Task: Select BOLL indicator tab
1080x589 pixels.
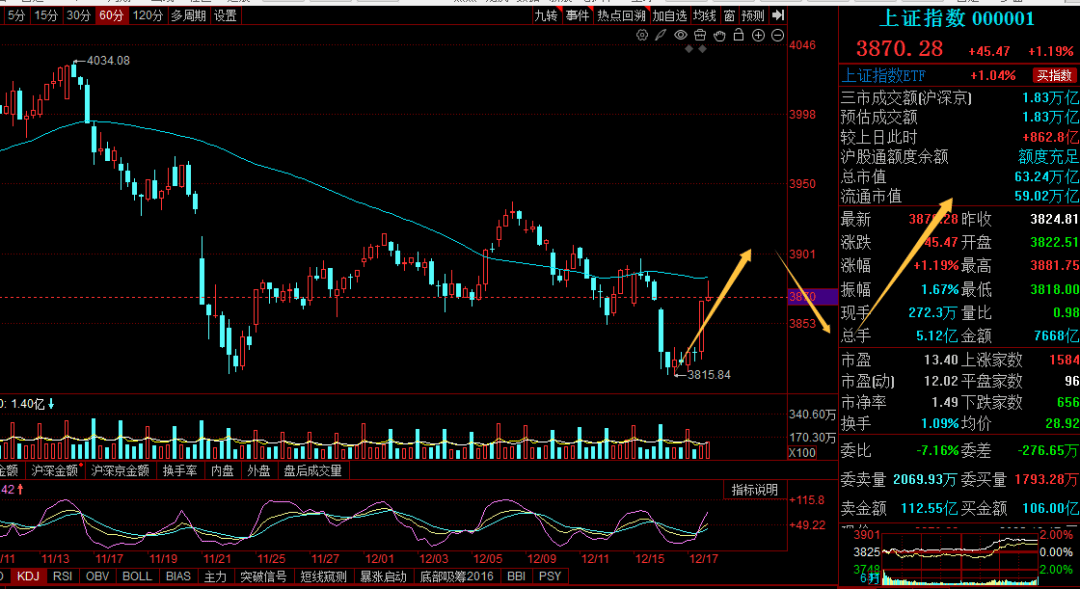Action: (x=136, y=576)
